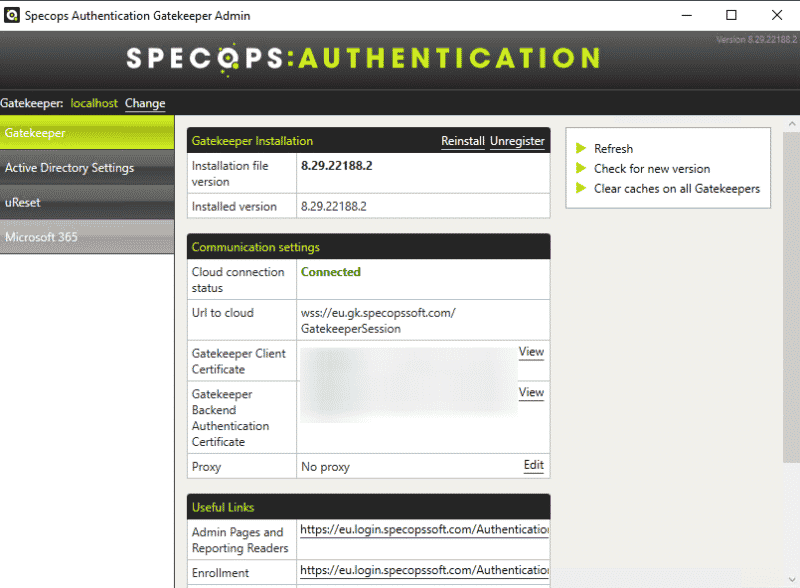Click the green arrow beside Check for new version

pyautogui.click(x=581, y=169)
